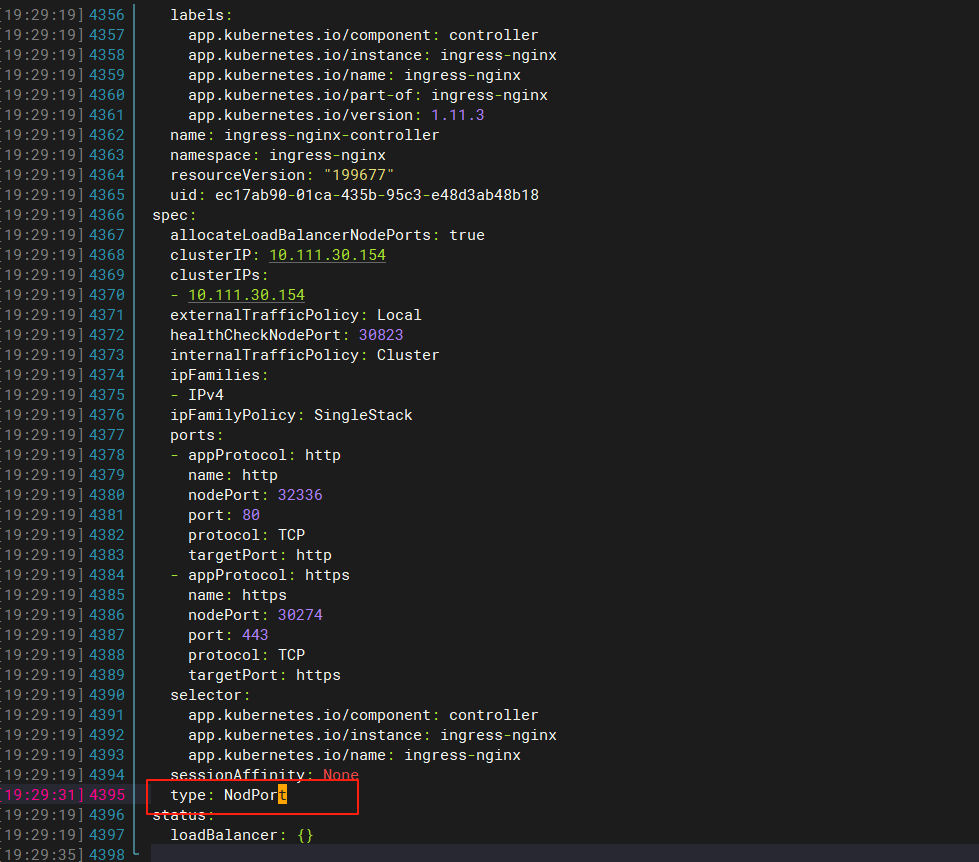The image size is (979, 862).
Task: Click line number 4398
Action: [x=107, y=854]
